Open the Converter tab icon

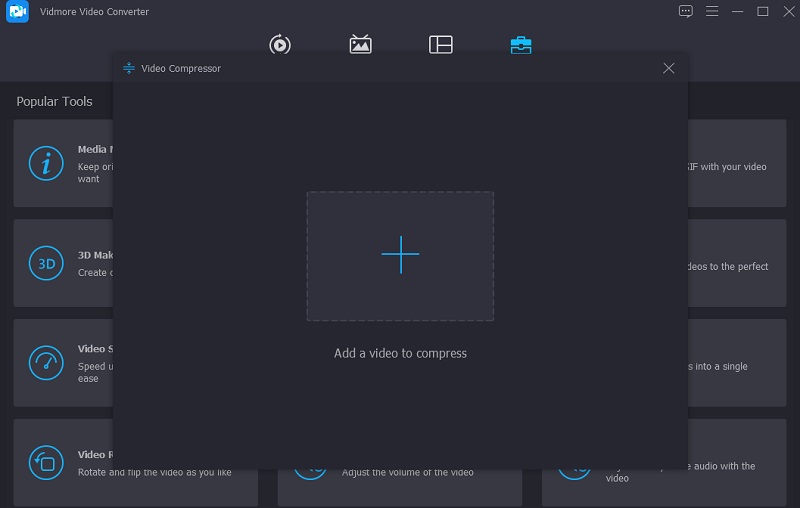coord(280,45)
